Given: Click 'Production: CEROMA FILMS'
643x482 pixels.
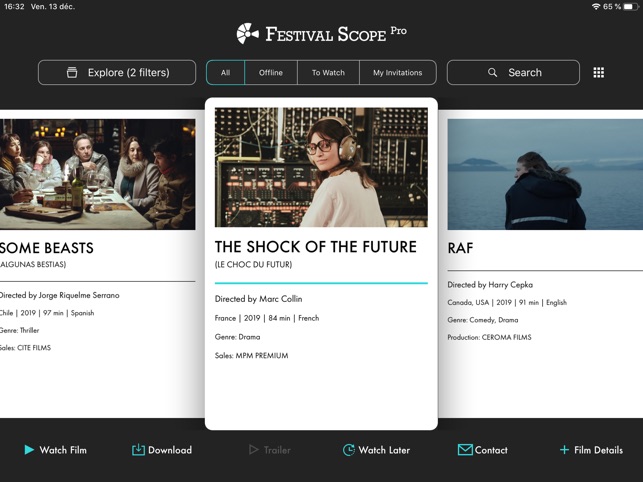Looking at the screenshot, I should coord(489,337).
